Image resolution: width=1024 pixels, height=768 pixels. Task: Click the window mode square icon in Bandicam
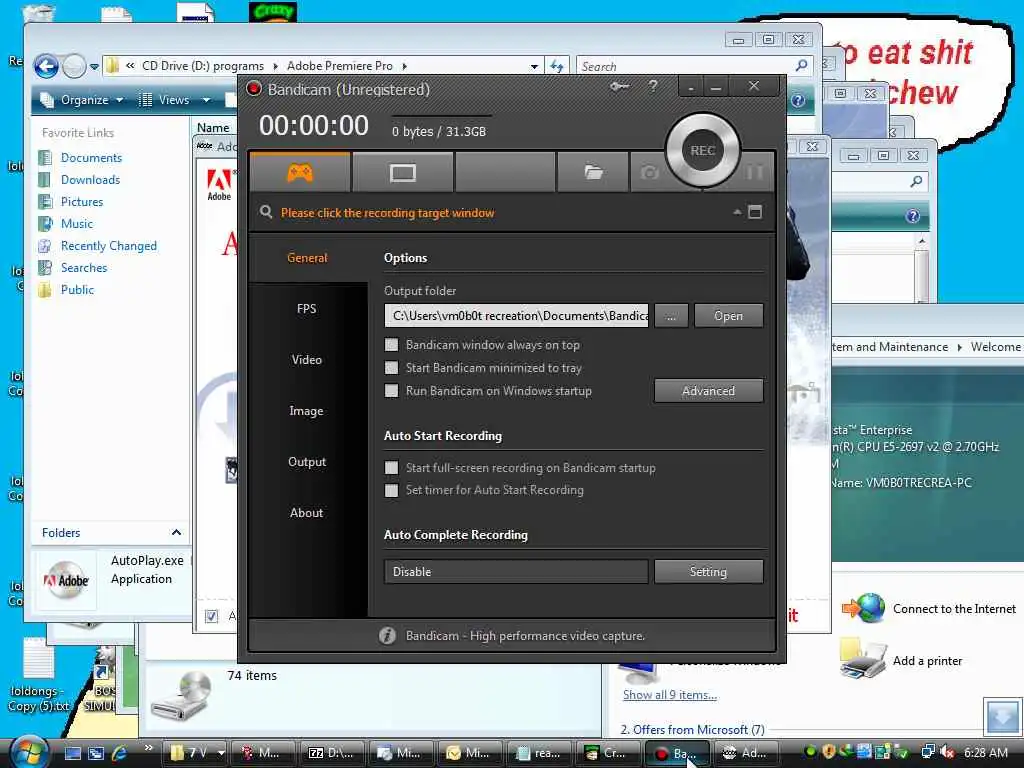(x=755, y=212)
